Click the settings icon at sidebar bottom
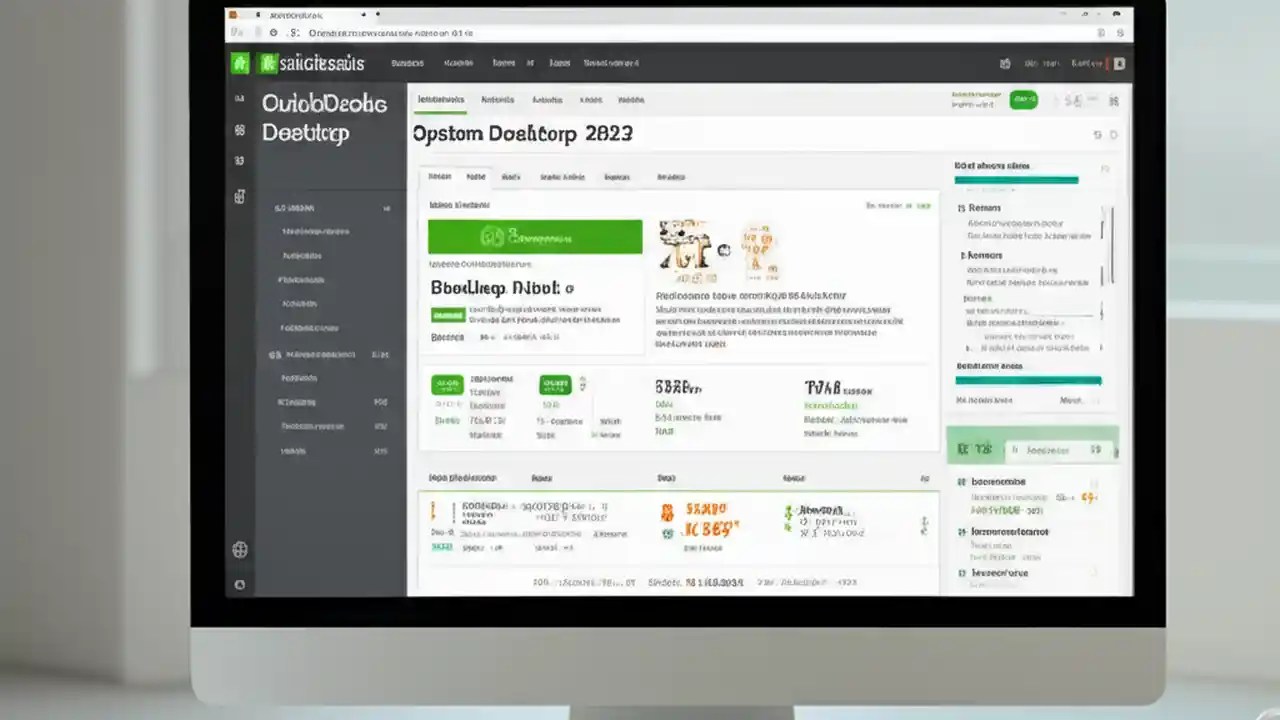The height and width of the screenshot is (720, 1280). (x=239, y=583)
